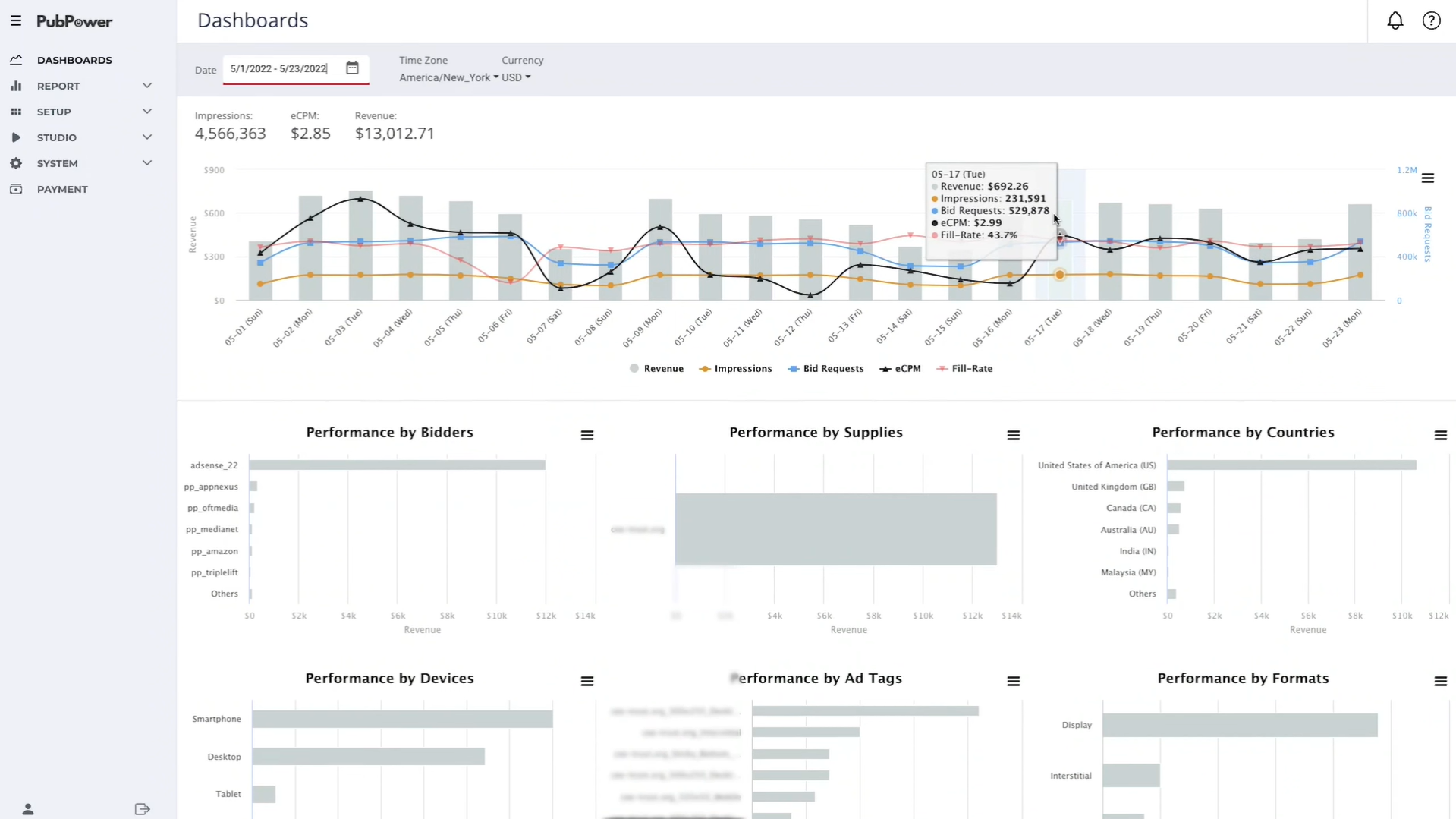Open the help question mark icon
The height and width of the screenshot is (819, 1456).
[1432, 20]
